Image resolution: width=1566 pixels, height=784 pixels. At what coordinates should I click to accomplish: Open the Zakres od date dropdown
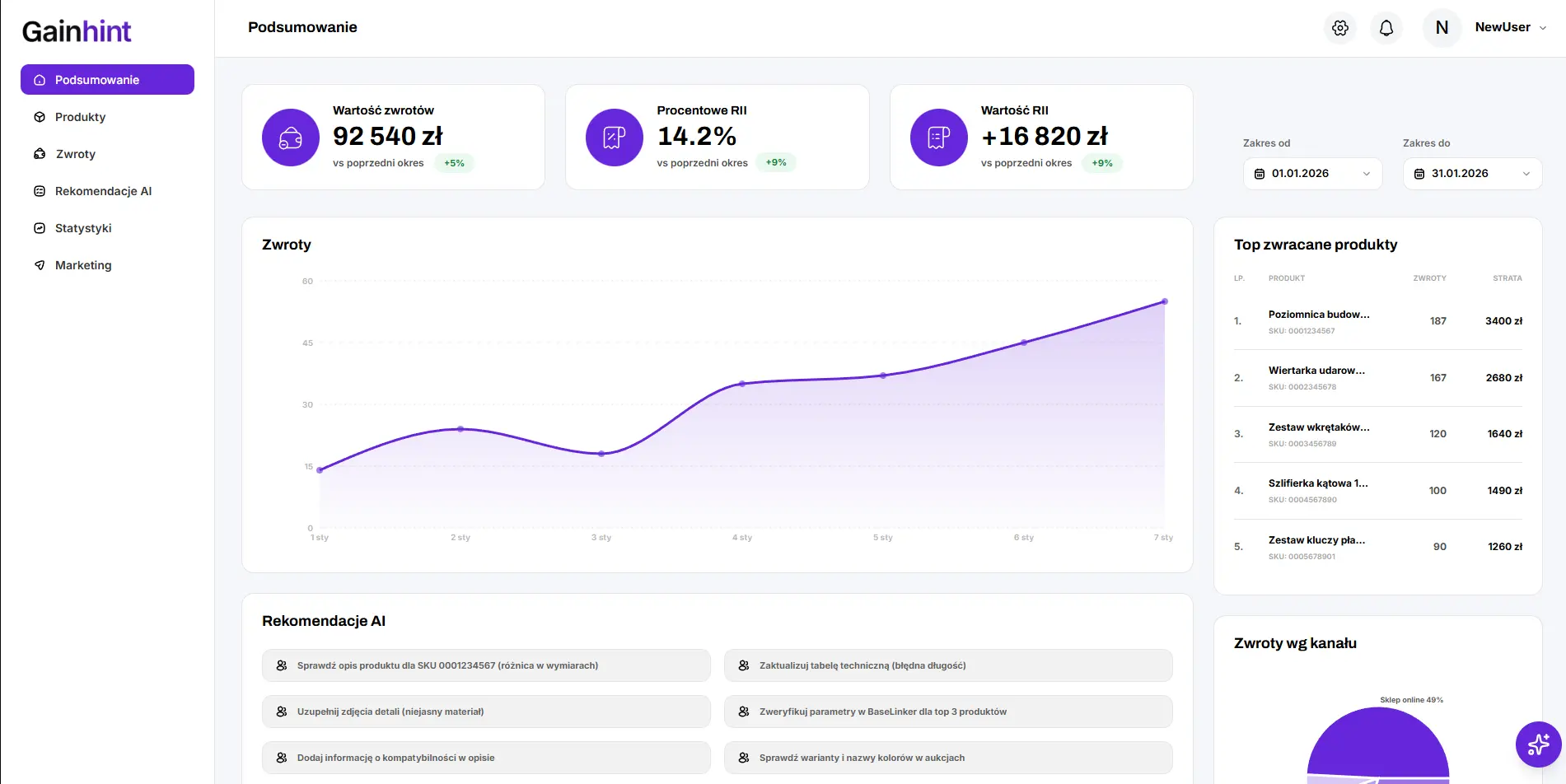click(x=1312, y=174)
